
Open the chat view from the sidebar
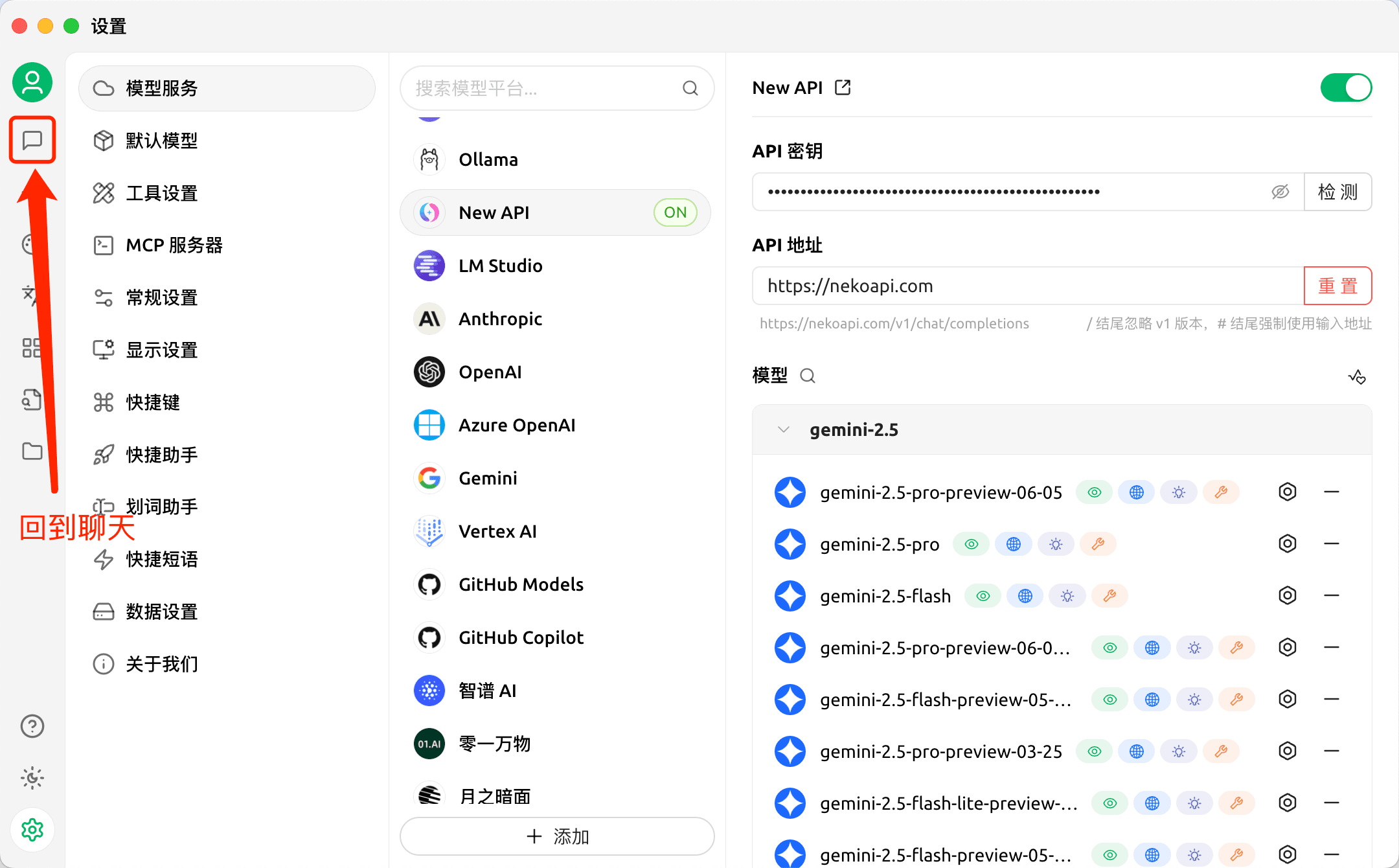[32, 140]
